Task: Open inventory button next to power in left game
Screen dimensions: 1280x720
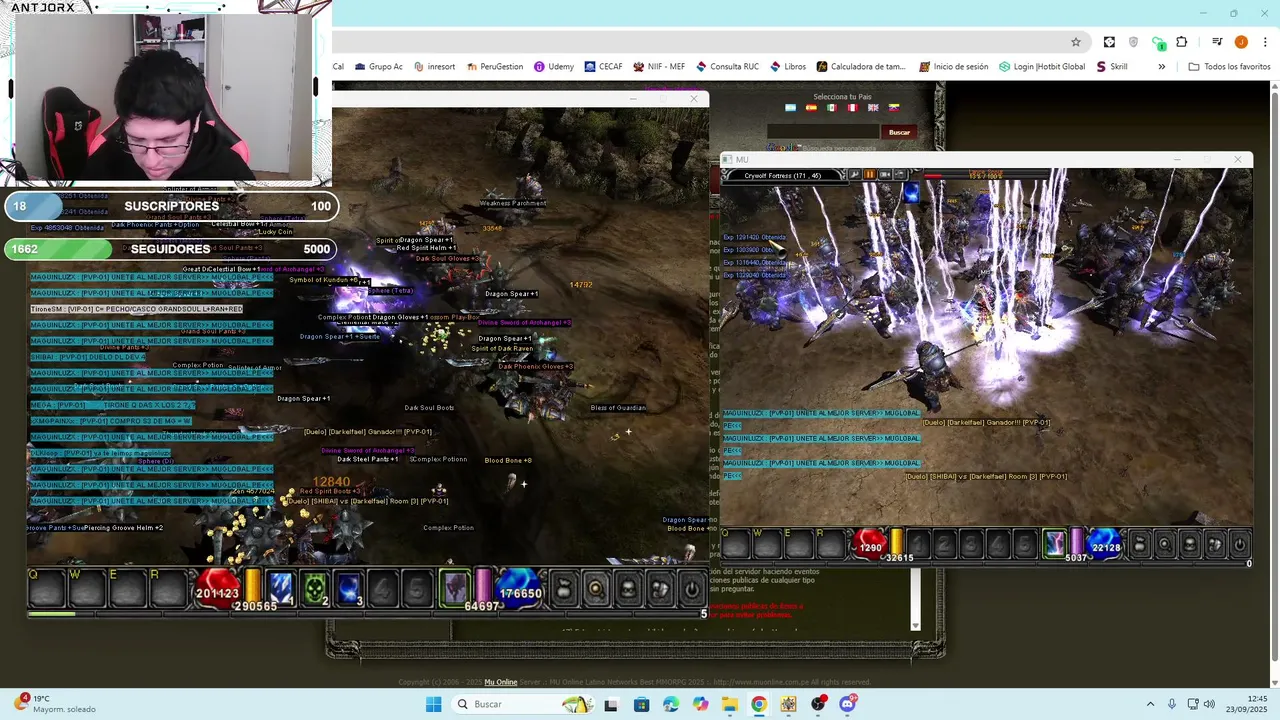Action: (660, 589)
